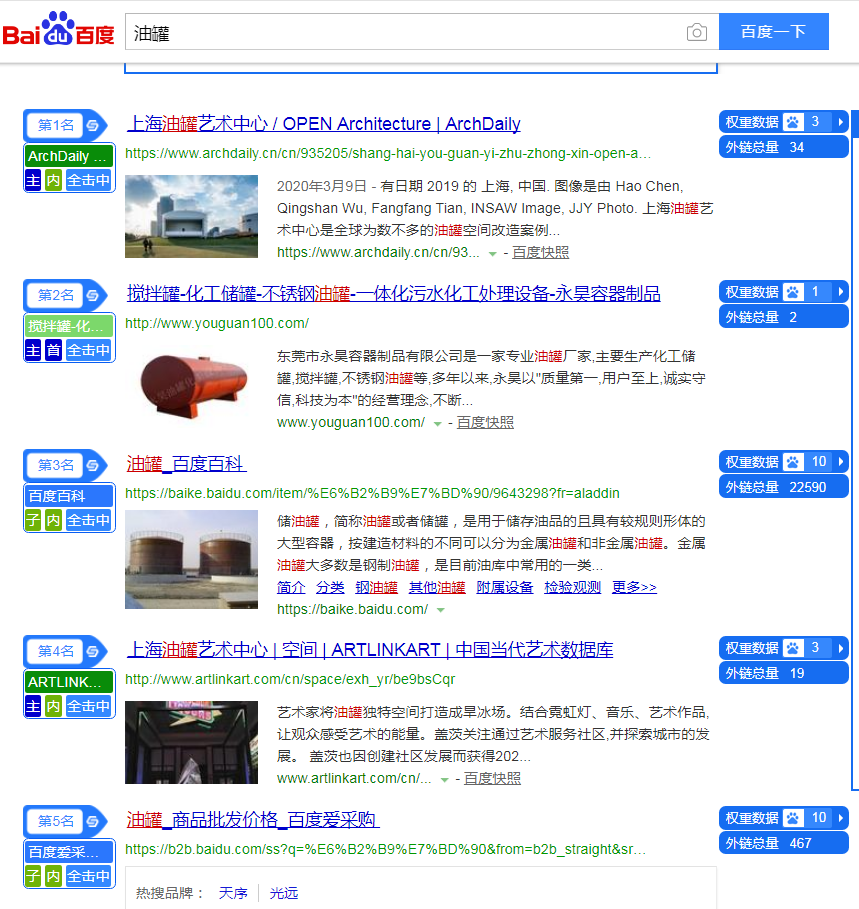Click the green archdaily.cn full URL text
The width and height of the screenshot is (859, 909).
click(x=388, y=154)
